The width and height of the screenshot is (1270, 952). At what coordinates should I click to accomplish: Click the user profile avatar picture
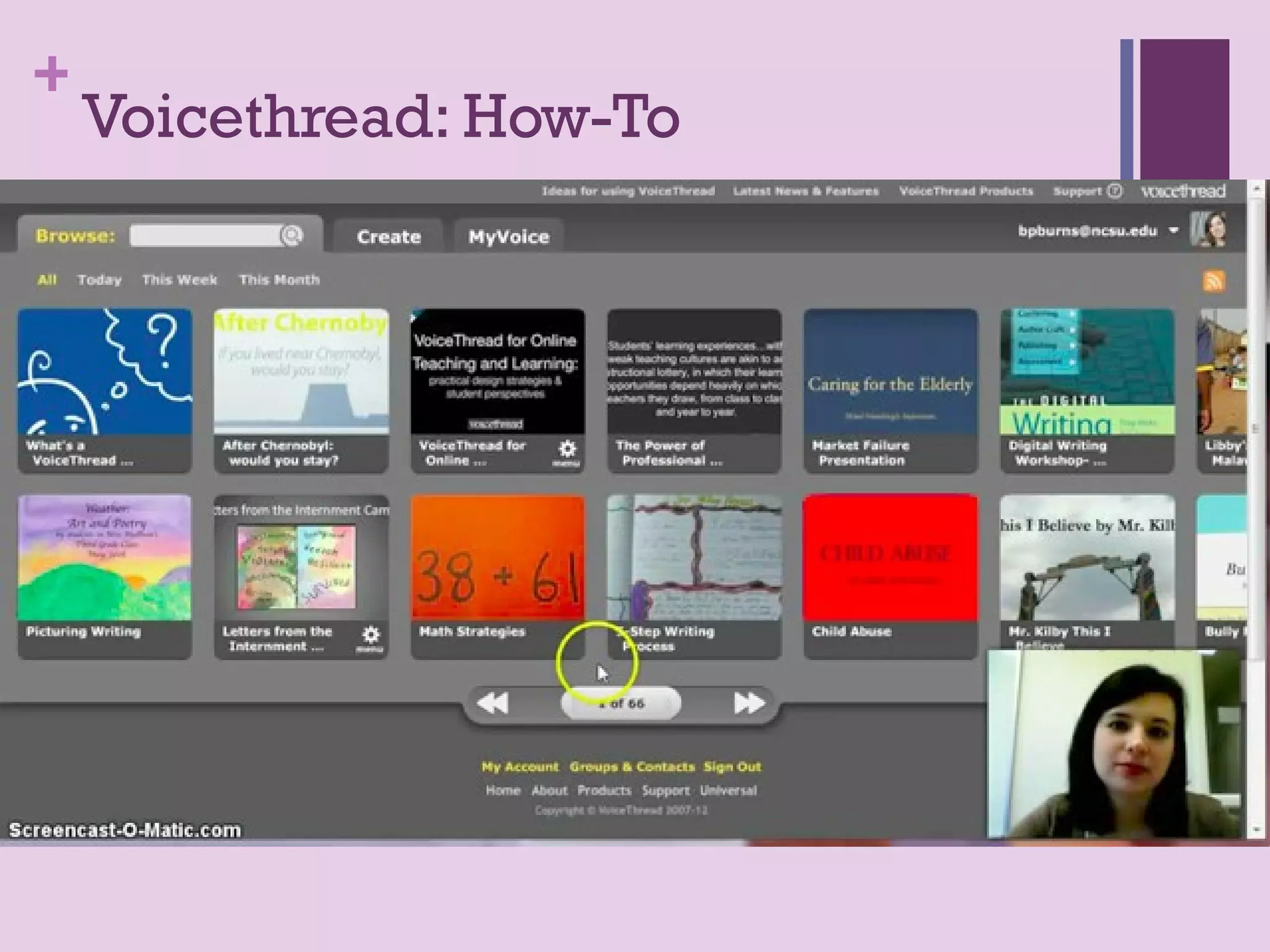tap(1209, 230)
